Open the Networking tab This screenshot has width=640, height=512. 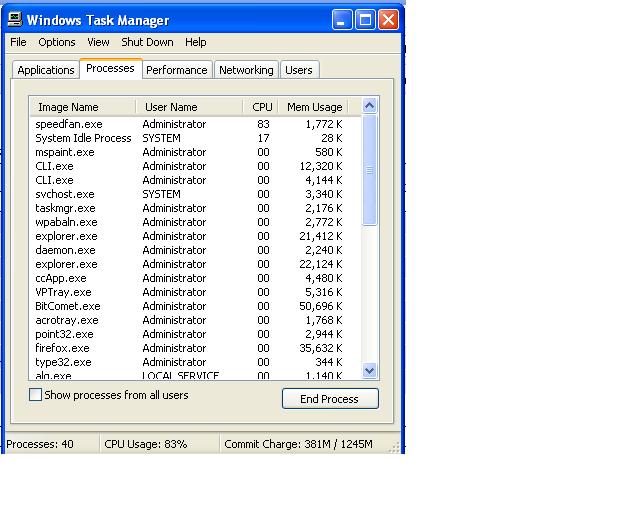246,70
